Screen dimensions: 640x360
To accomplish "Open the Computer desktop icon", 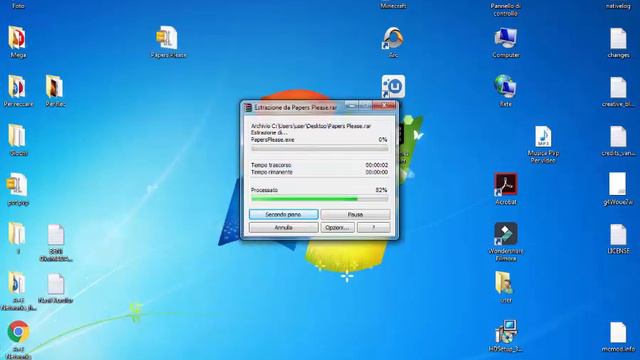I will pos(506,39).
